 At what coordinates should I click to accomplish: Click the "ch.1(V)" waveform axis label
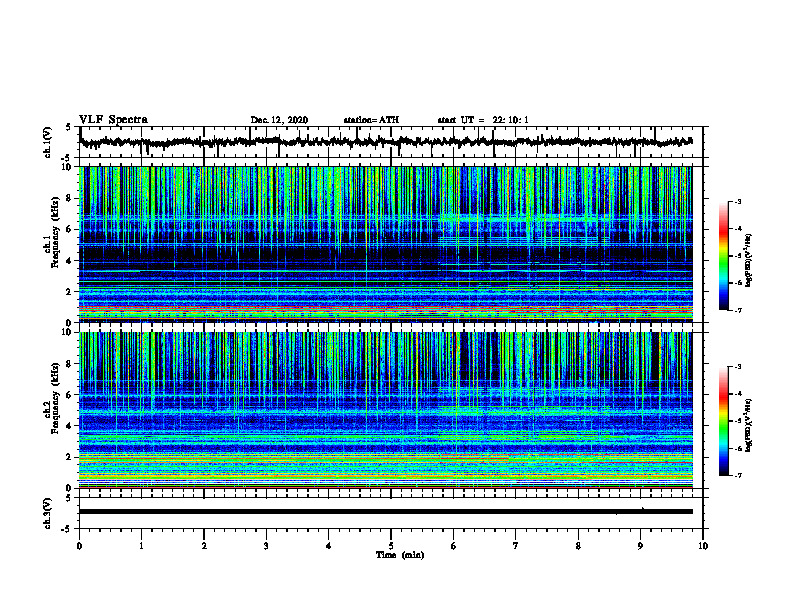(48, 142)
